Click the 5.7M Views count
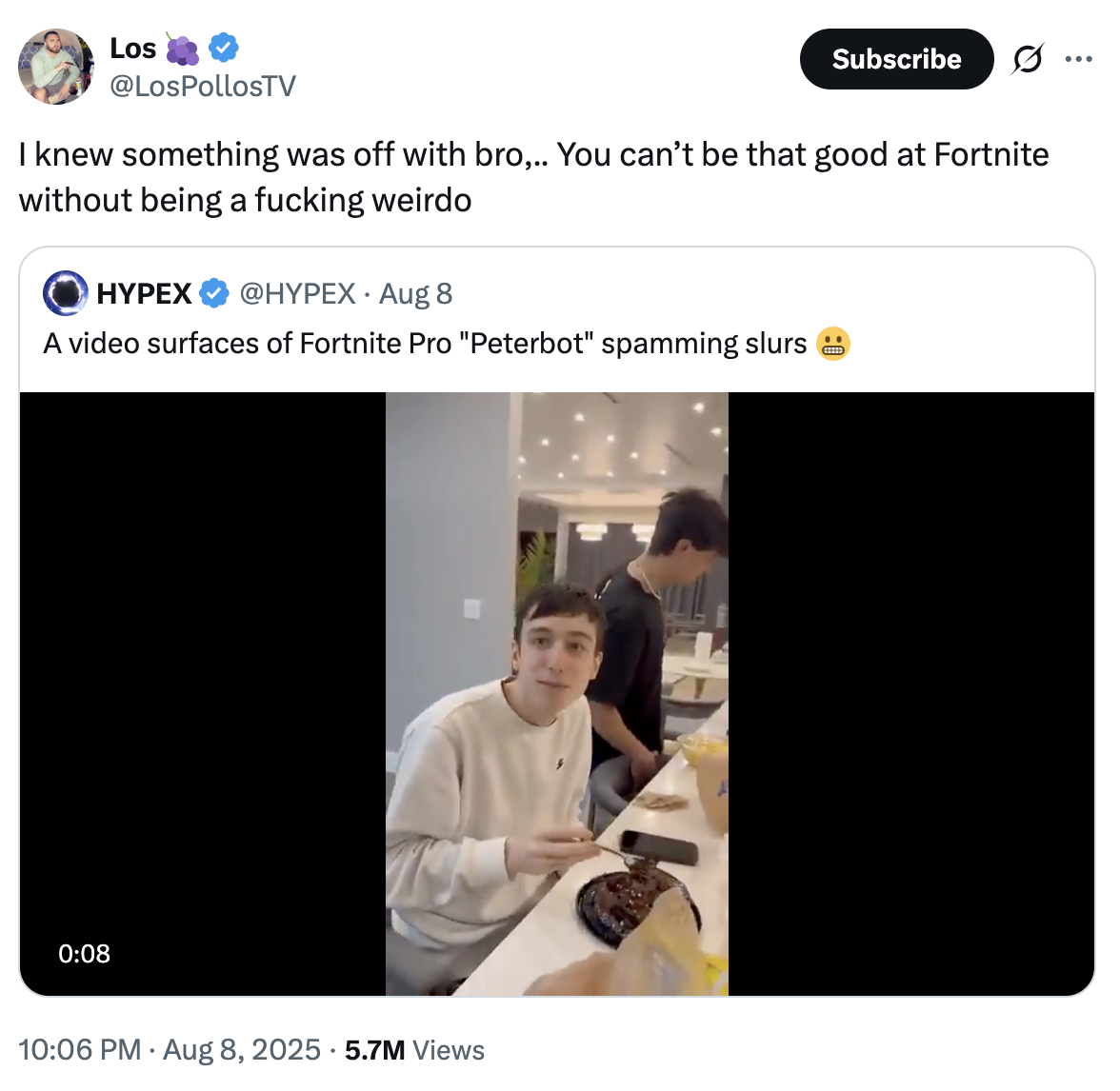1120x1091 pixels. 414,1050
